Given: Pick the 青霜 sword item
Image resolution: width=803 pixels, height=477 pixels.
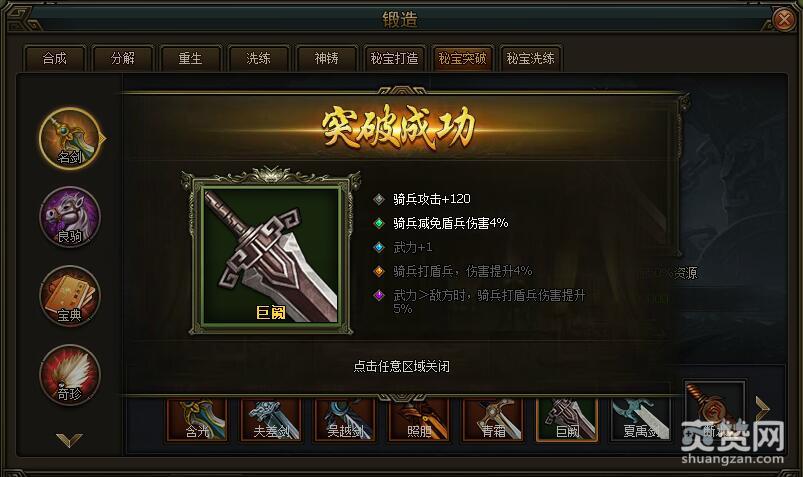Looking at the screenshot, I should [493, 420].
